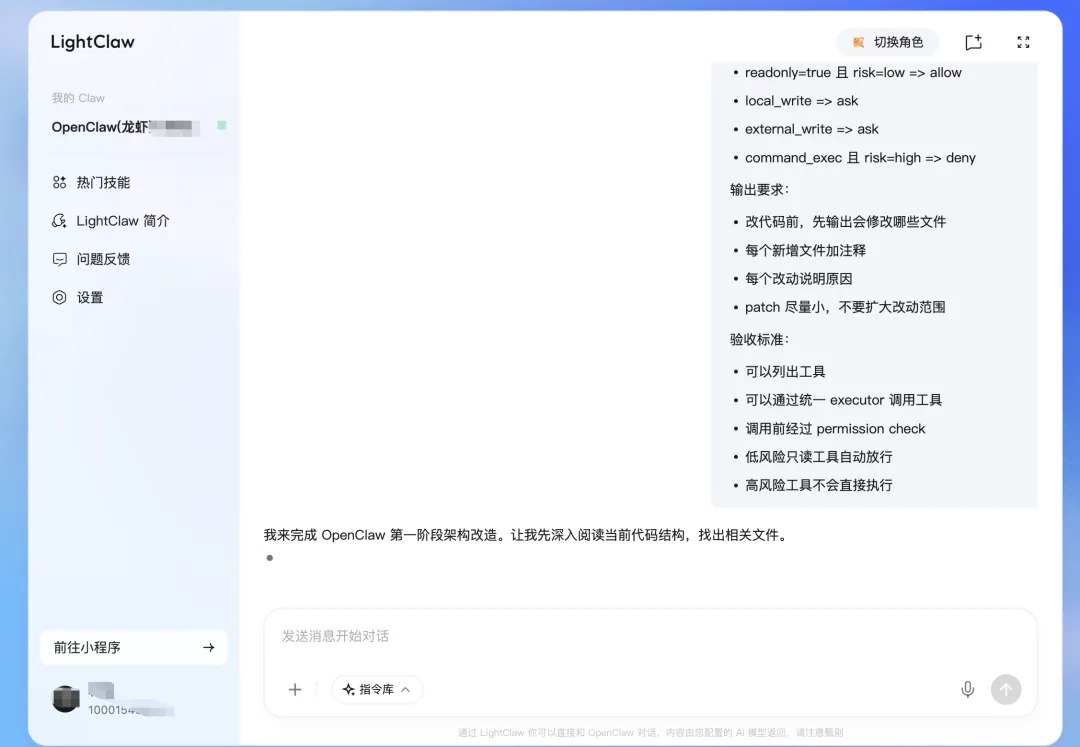This screenshot has height=747, width=1080.
Task: Click the heading 输出要求:
Action: point(759,190)
